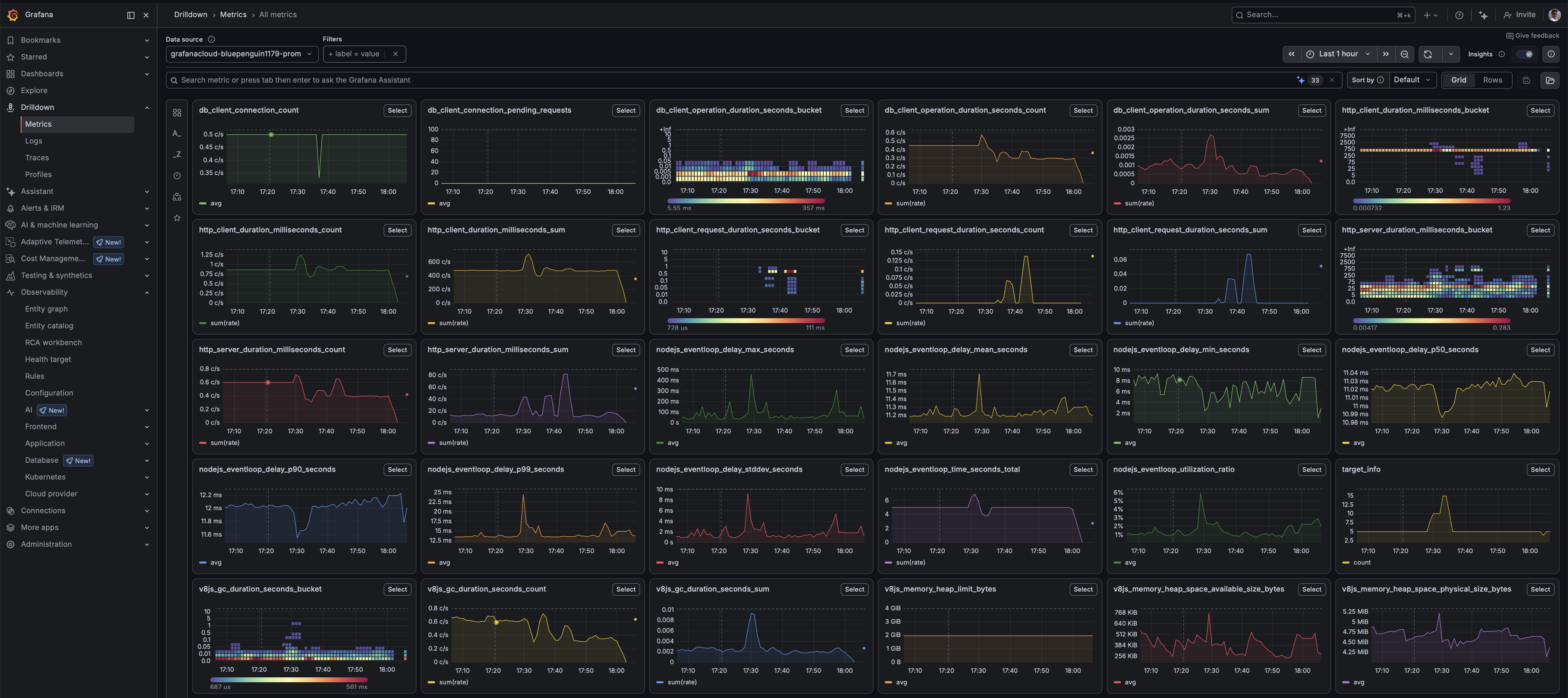
Task: Open recent metrics clock icon in side toolbar
Action: click(177, 176)
